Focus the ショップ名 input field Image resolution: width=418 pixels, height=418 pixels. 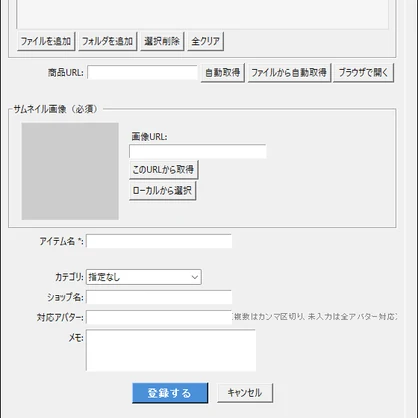[x=159, y=297]
